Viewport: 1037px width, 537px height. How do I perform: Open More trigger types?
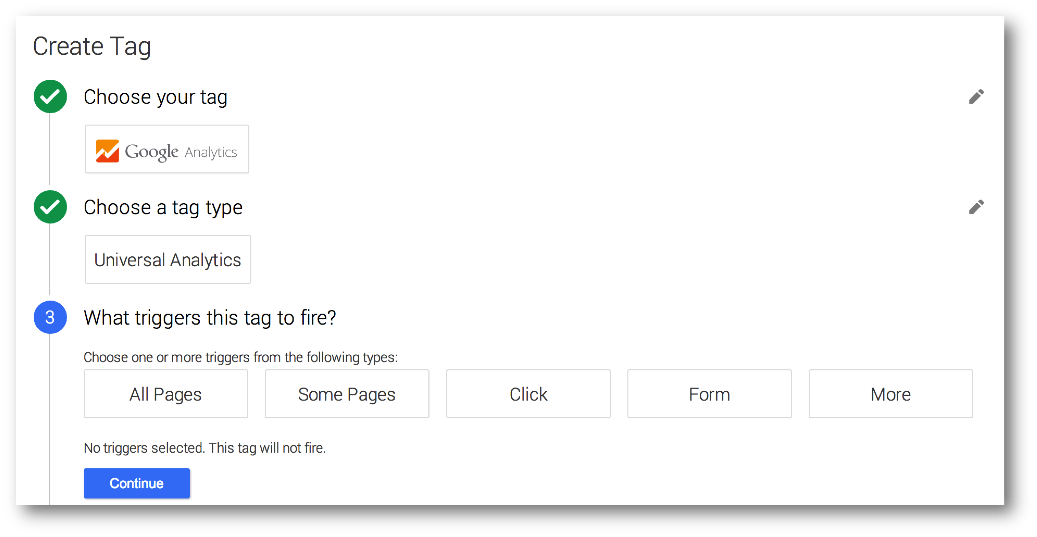click(x=890, y=394)
